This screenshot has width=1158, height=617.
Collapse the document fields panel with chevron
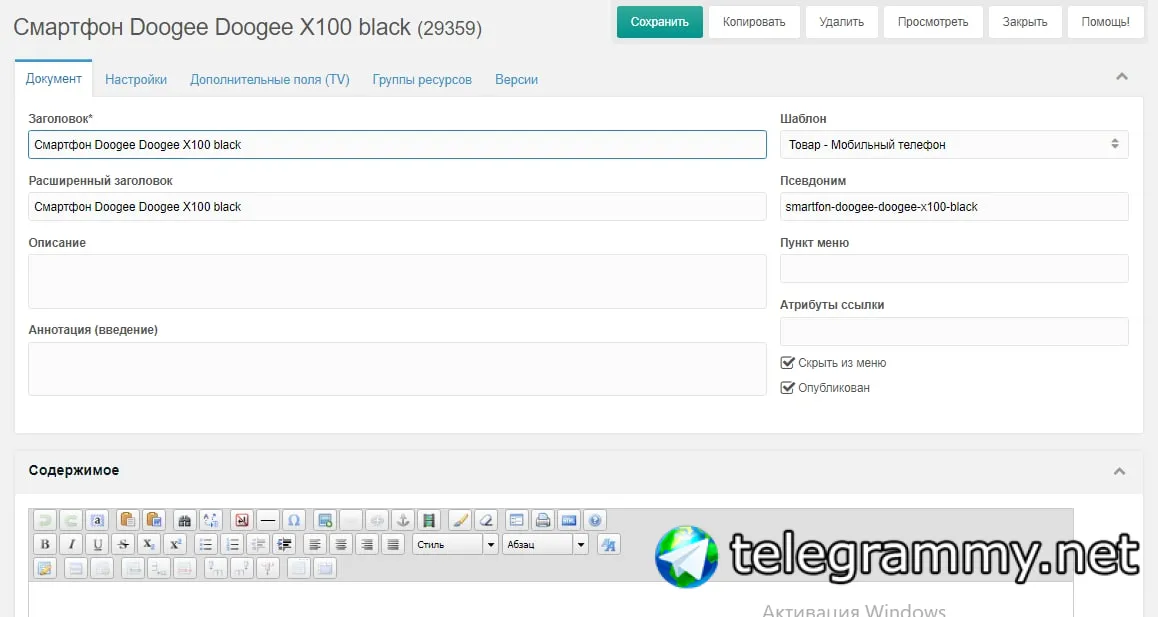(x=1122, y=76)
